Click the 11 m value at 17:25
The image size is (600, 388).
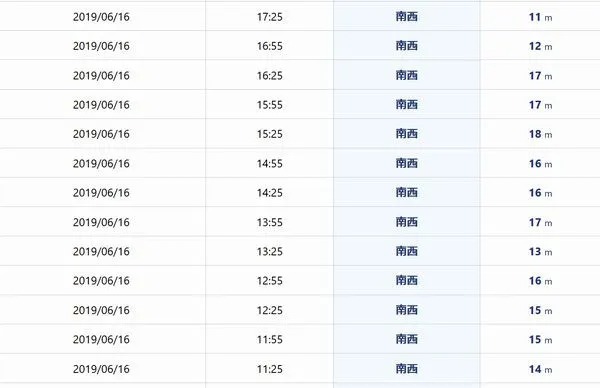540,17
